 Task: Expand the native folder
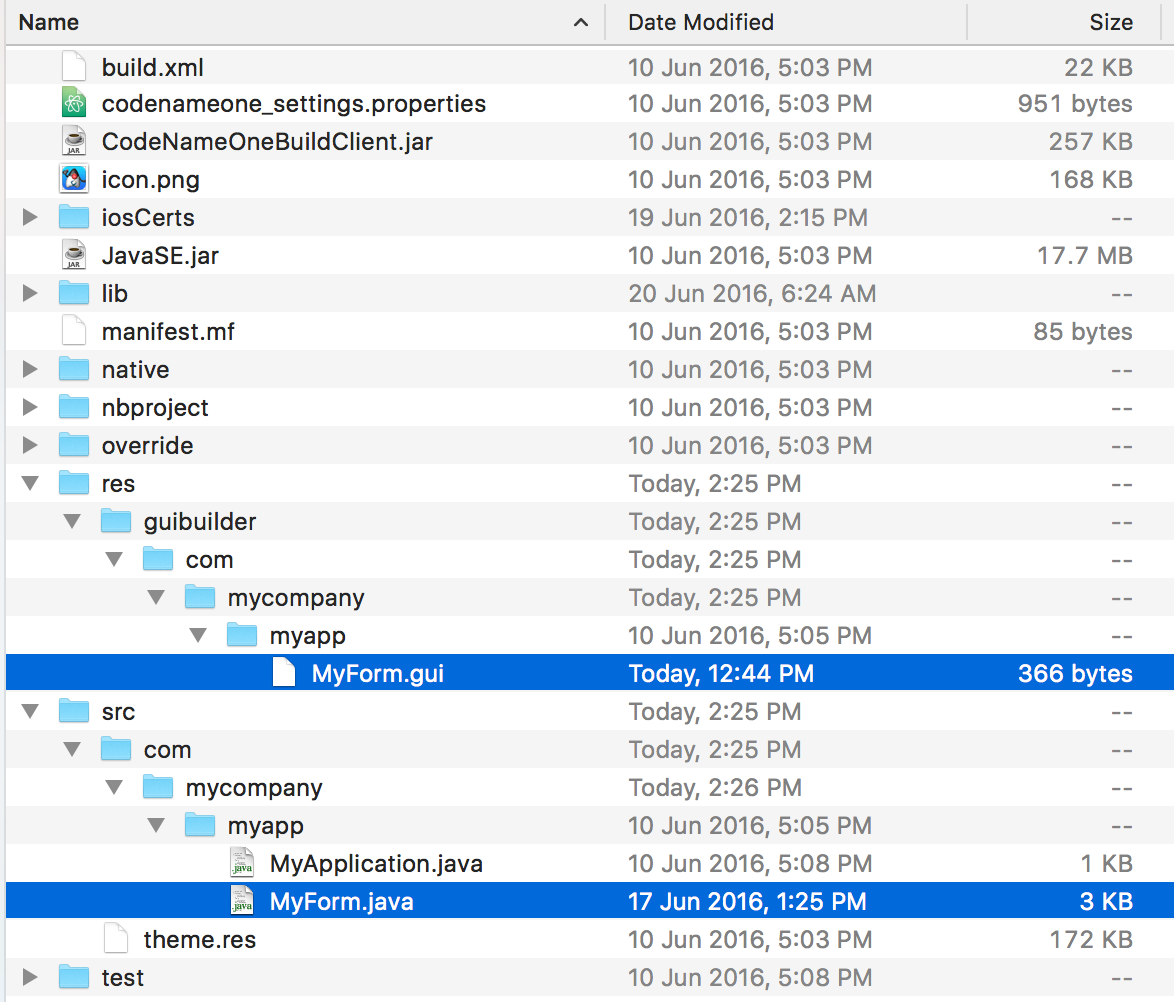(x=29, y=369)
